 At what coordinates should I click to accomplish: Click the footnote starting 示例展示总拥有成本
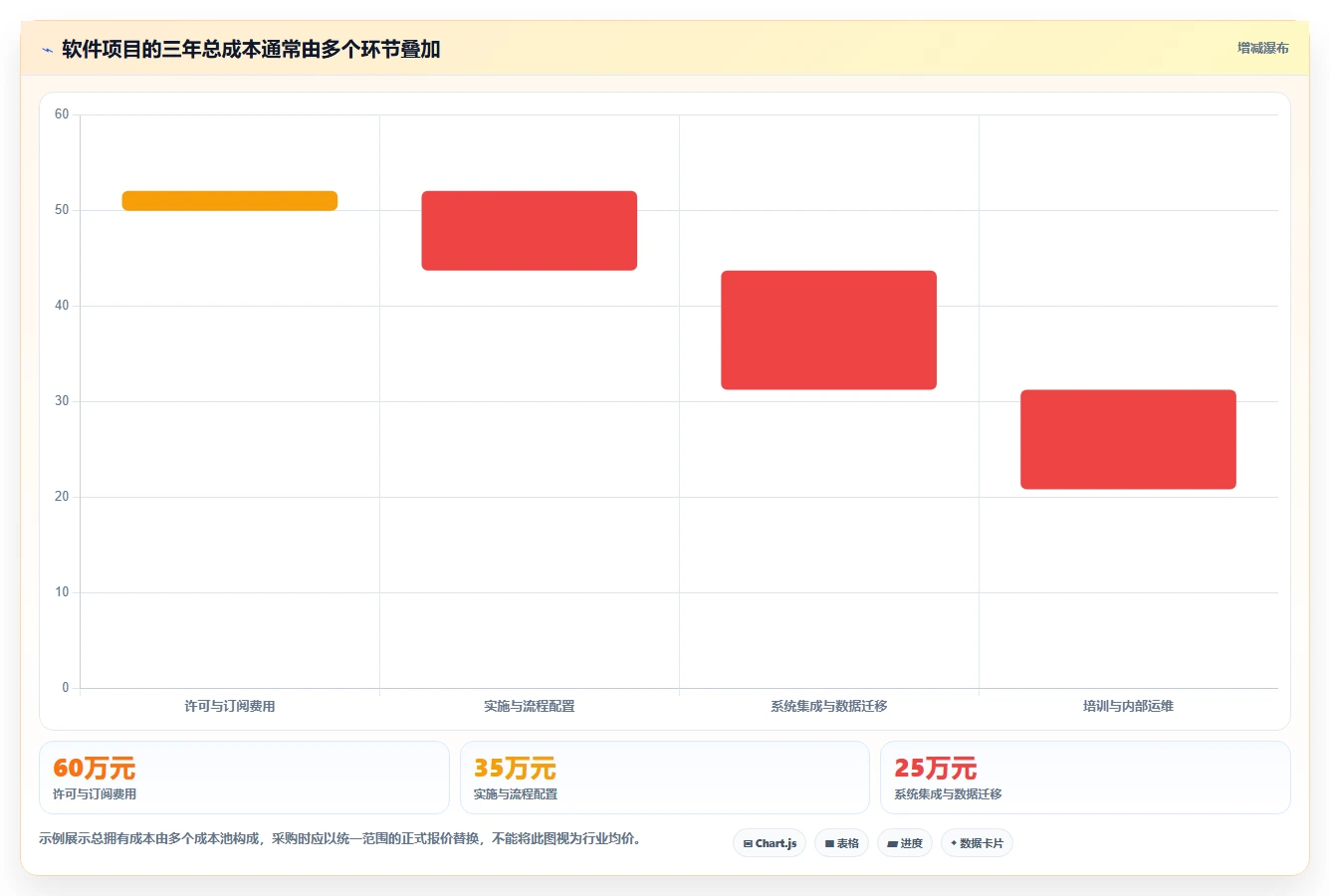341,838
